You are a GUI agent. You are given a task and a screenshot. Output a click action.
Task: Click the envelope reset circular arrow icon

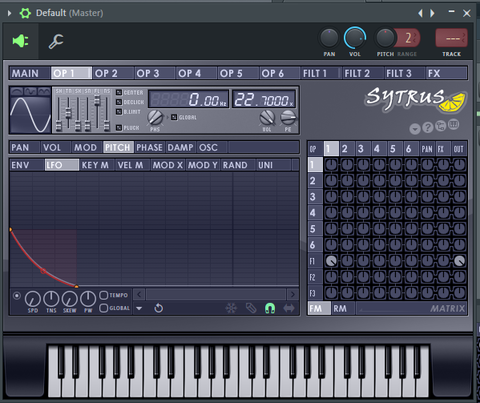tap(159, 308)
